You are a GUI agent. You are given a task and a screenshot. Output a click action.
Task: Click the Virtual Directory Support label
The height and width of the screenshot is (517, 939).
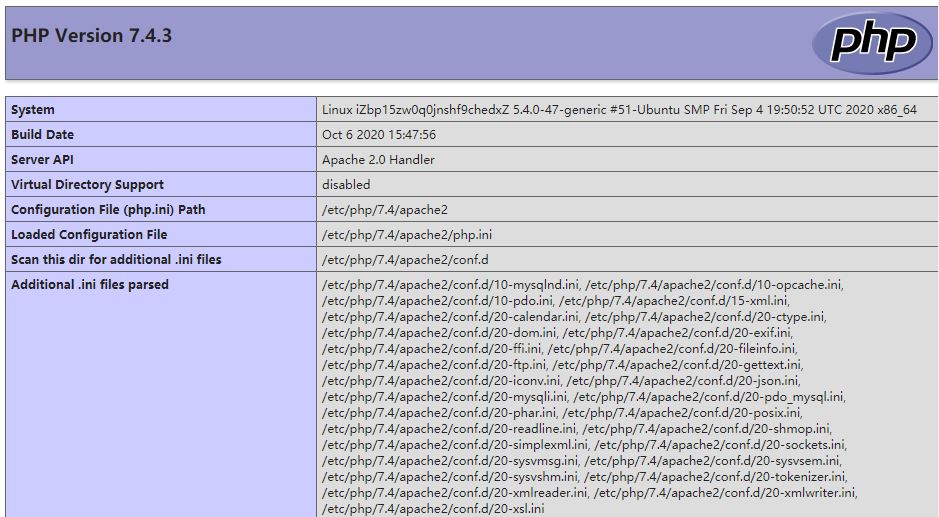[87, 185]
